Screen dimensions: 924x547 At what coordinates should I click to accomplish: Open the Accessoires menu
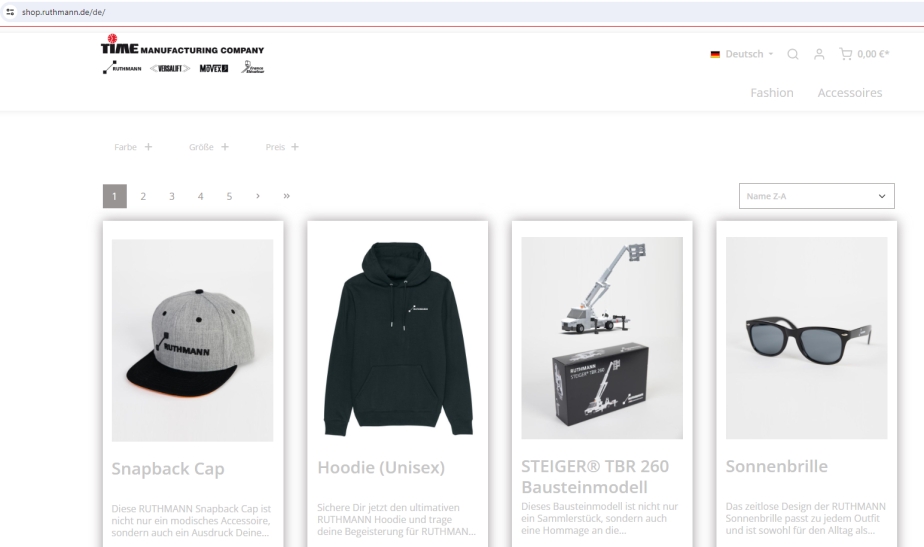pyautogui.click(x=849, y=93)
